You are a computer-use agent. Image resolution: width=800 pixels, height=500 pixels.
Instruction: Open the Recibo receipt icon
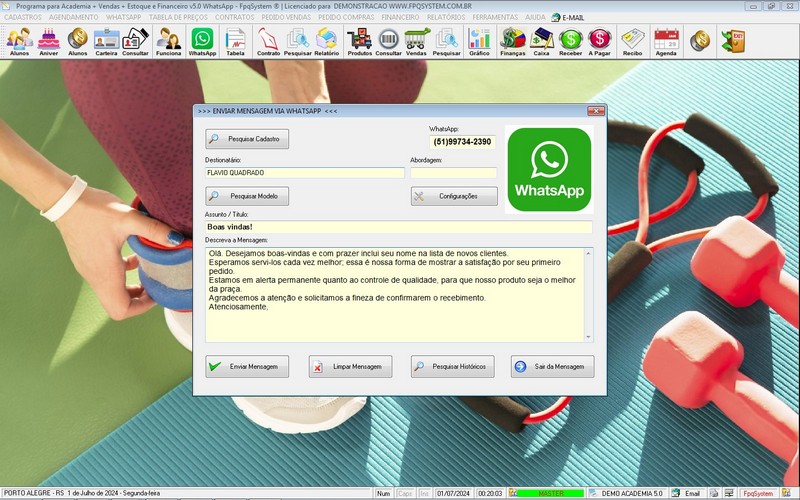[x=633, y=42]
